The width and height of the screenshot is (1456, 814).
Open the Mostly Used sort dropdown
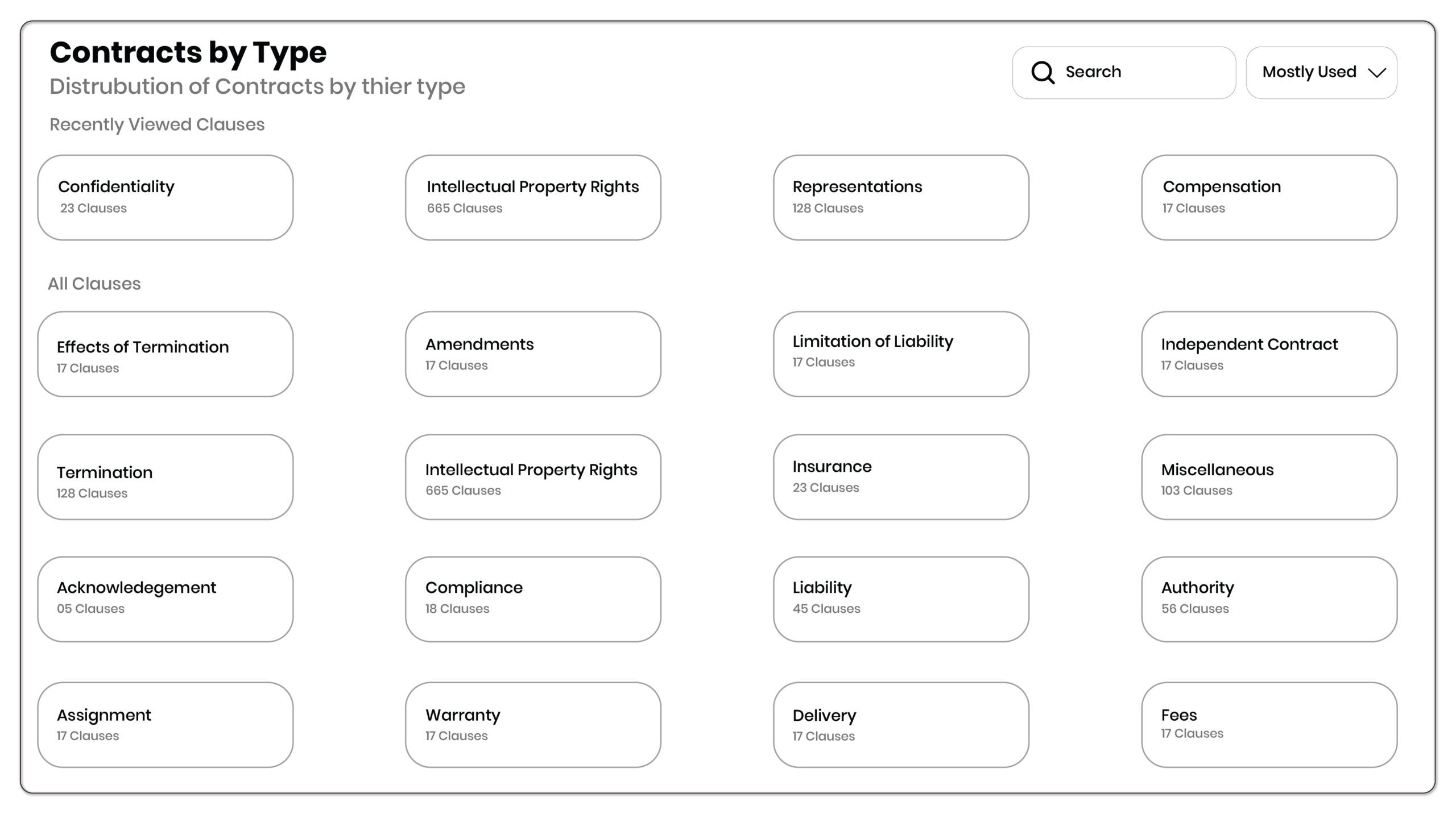[x=1321, y=72]
